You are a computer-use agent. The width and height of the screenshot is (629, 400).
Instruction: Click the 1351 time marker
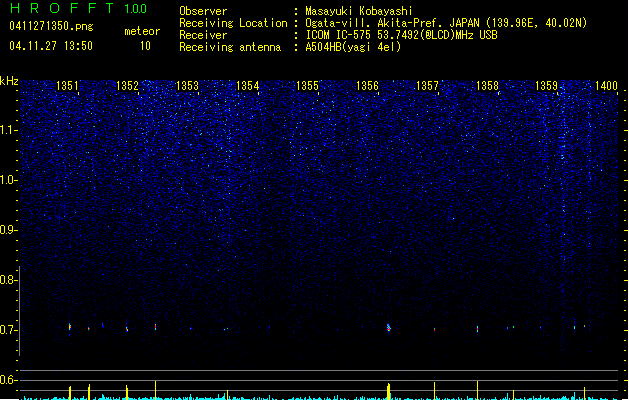click(67, 86)
